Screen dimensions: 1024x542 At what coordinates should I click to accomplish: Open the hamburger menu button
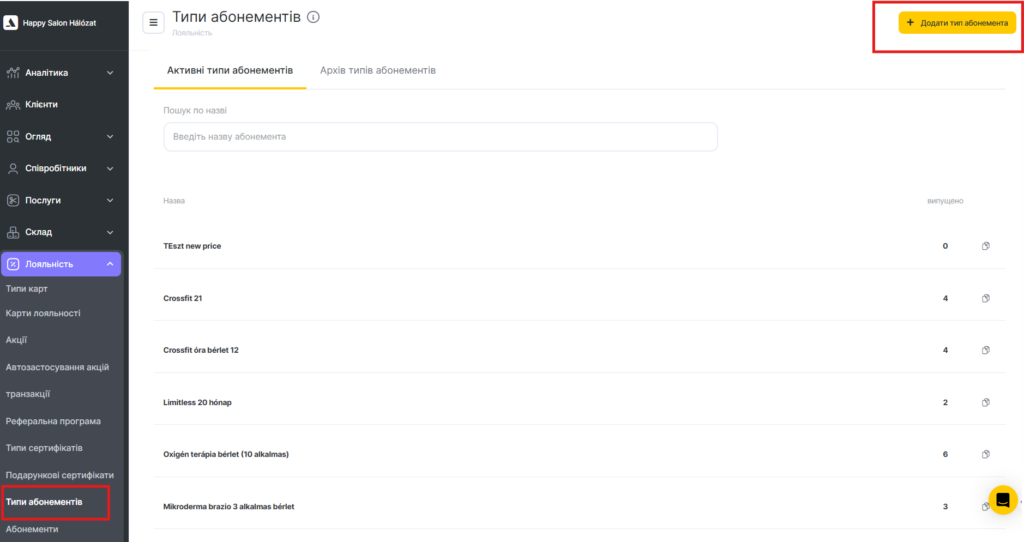coord(153,22)
